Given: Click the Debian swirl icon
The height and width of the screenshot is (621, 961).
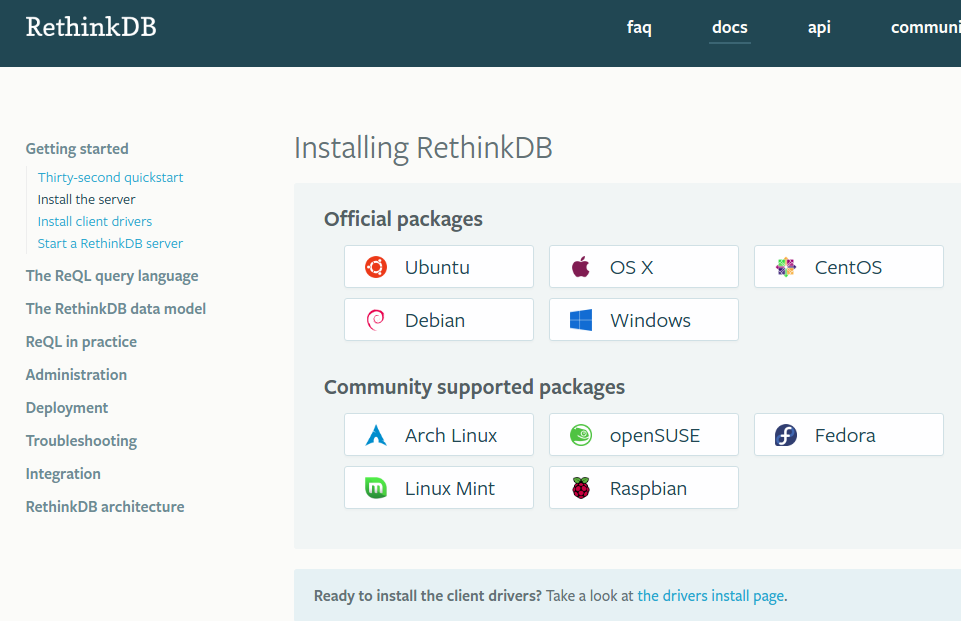Looking at the screenshot, I should tap(375, 320).
